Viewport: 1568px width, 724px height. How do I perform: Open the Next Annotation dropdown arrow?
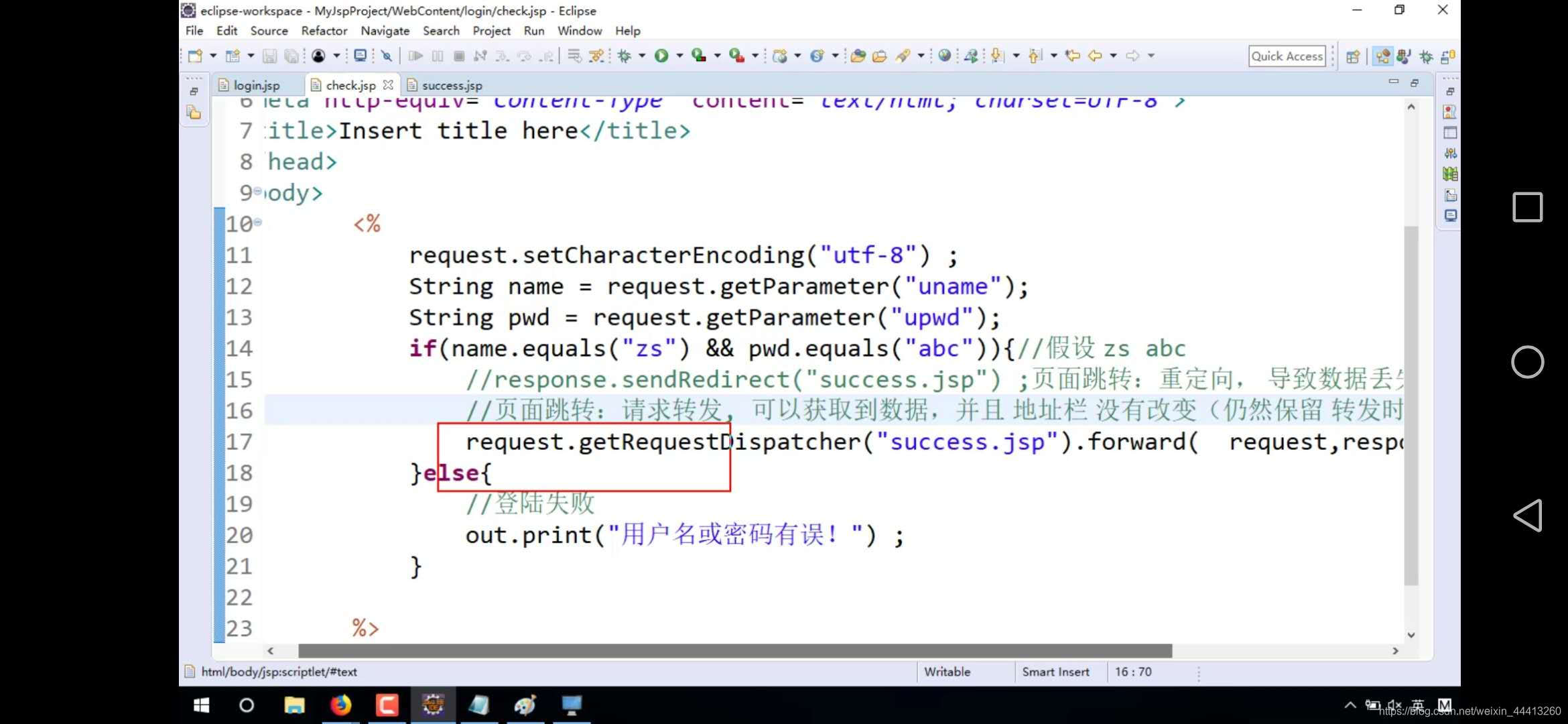1016,56
